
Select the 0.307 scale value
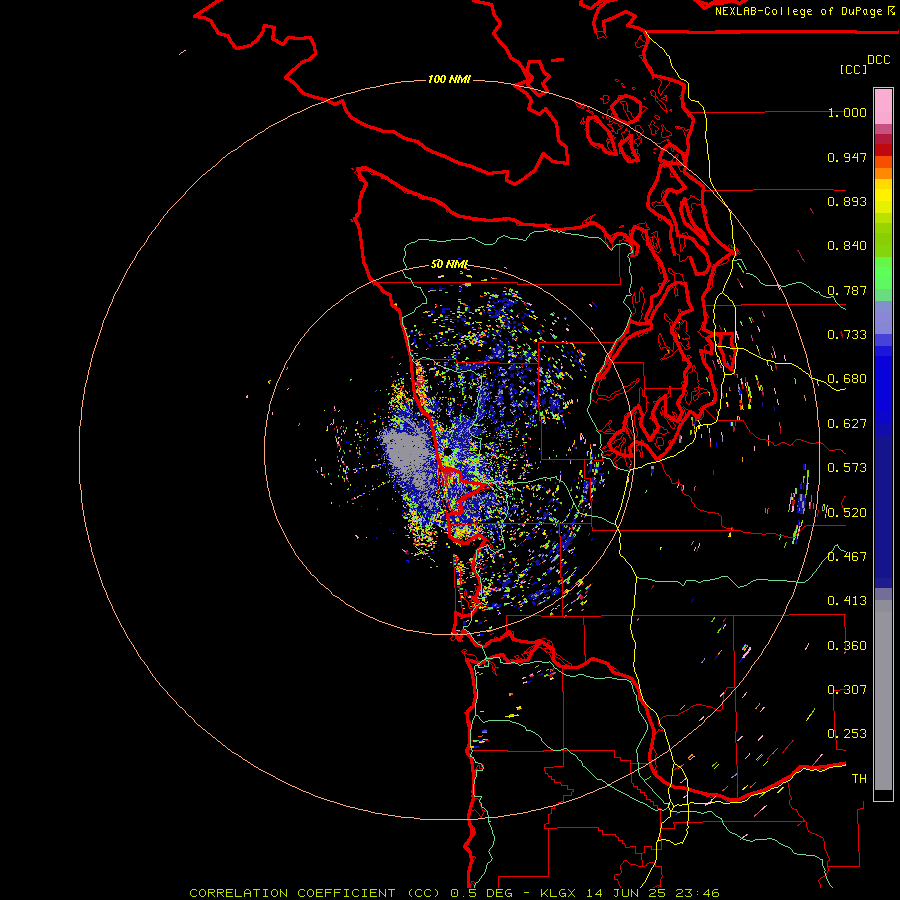click(x=847, y=690)
